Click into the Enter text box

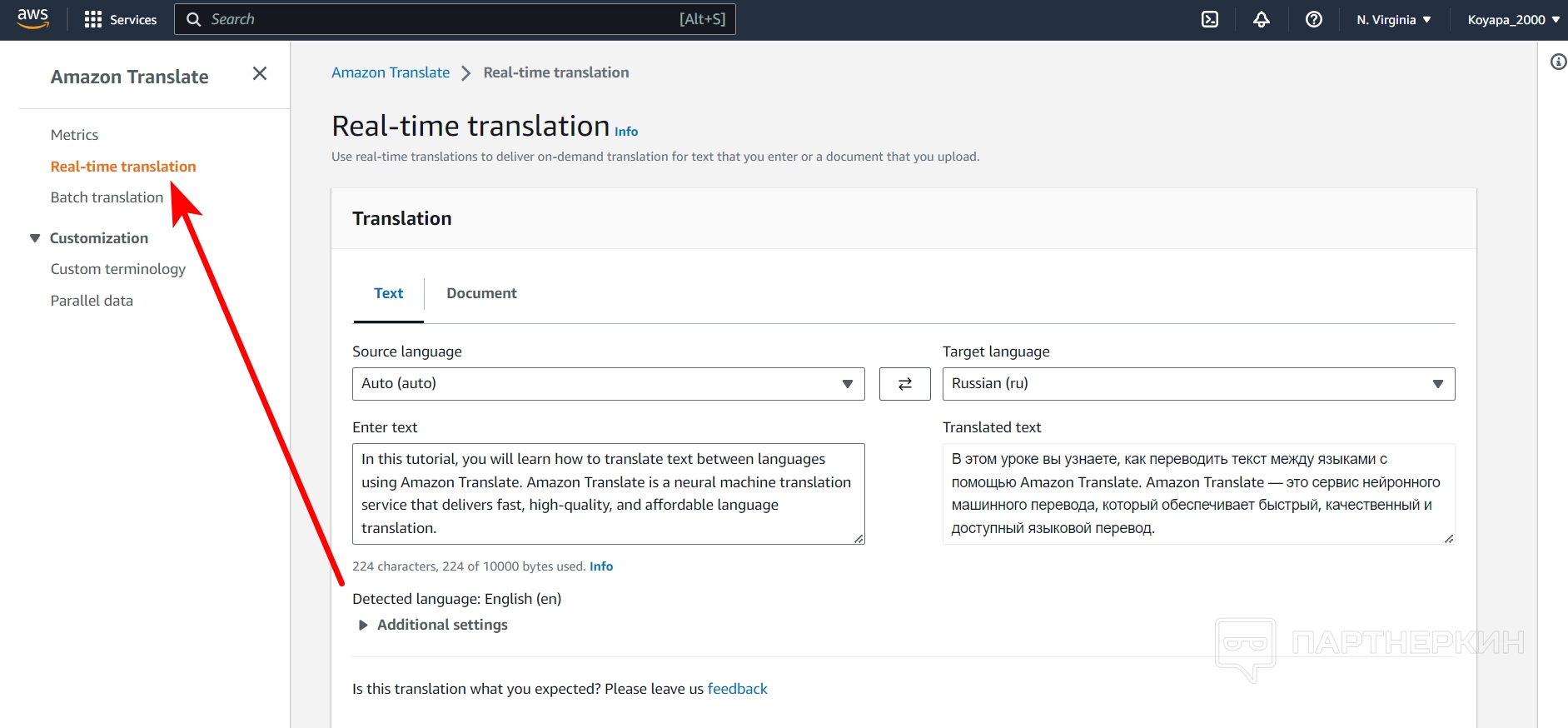(x=608, y=493)
